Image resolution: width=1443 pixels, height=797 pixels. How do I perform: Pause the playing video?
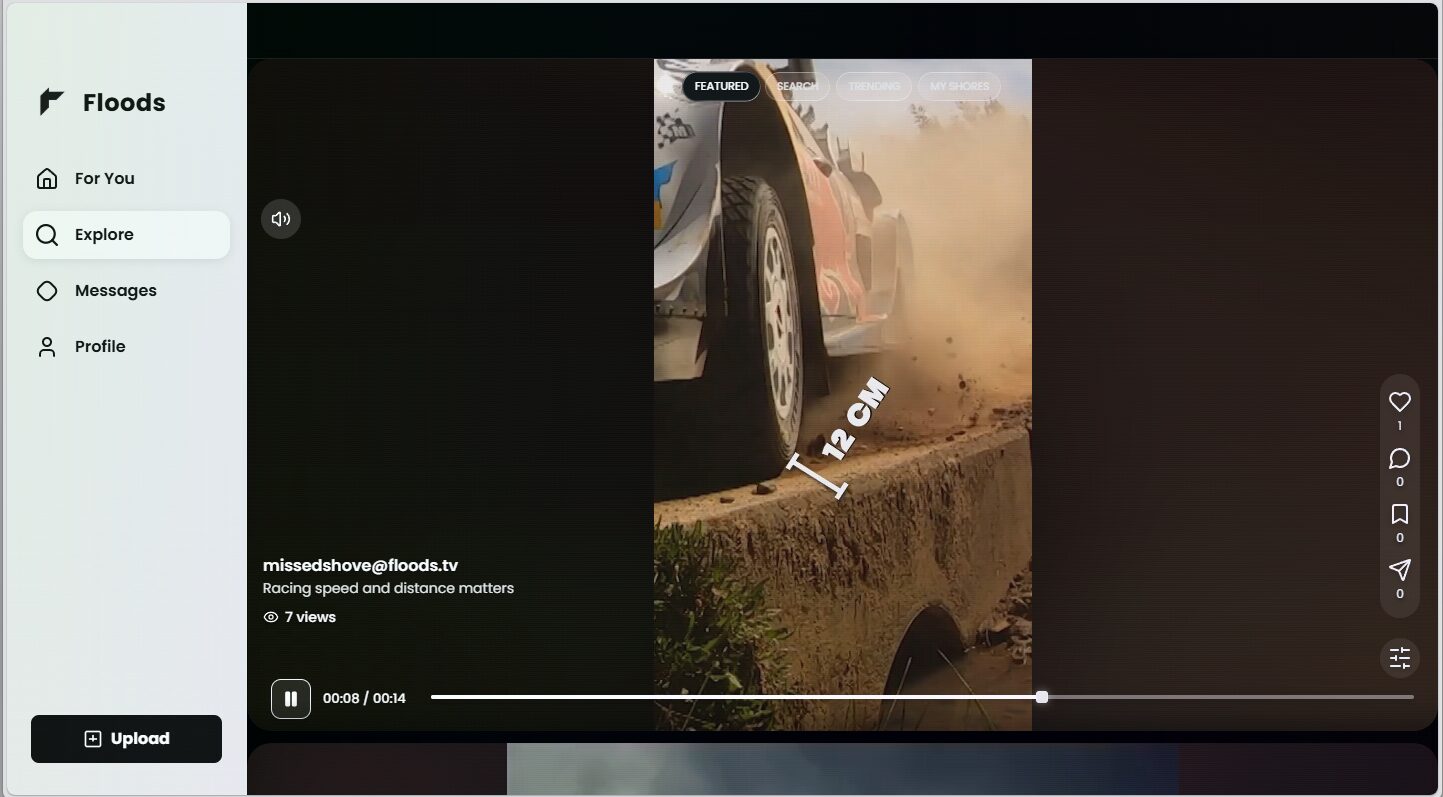(291, 699)
